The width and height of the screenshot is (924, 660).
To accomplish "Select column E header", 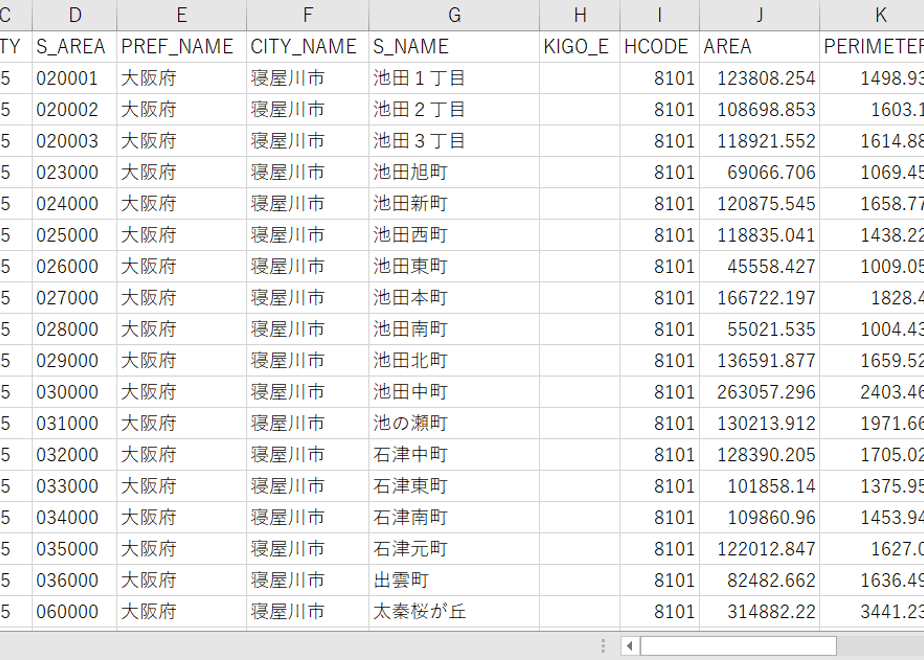I will coord(182,15).
